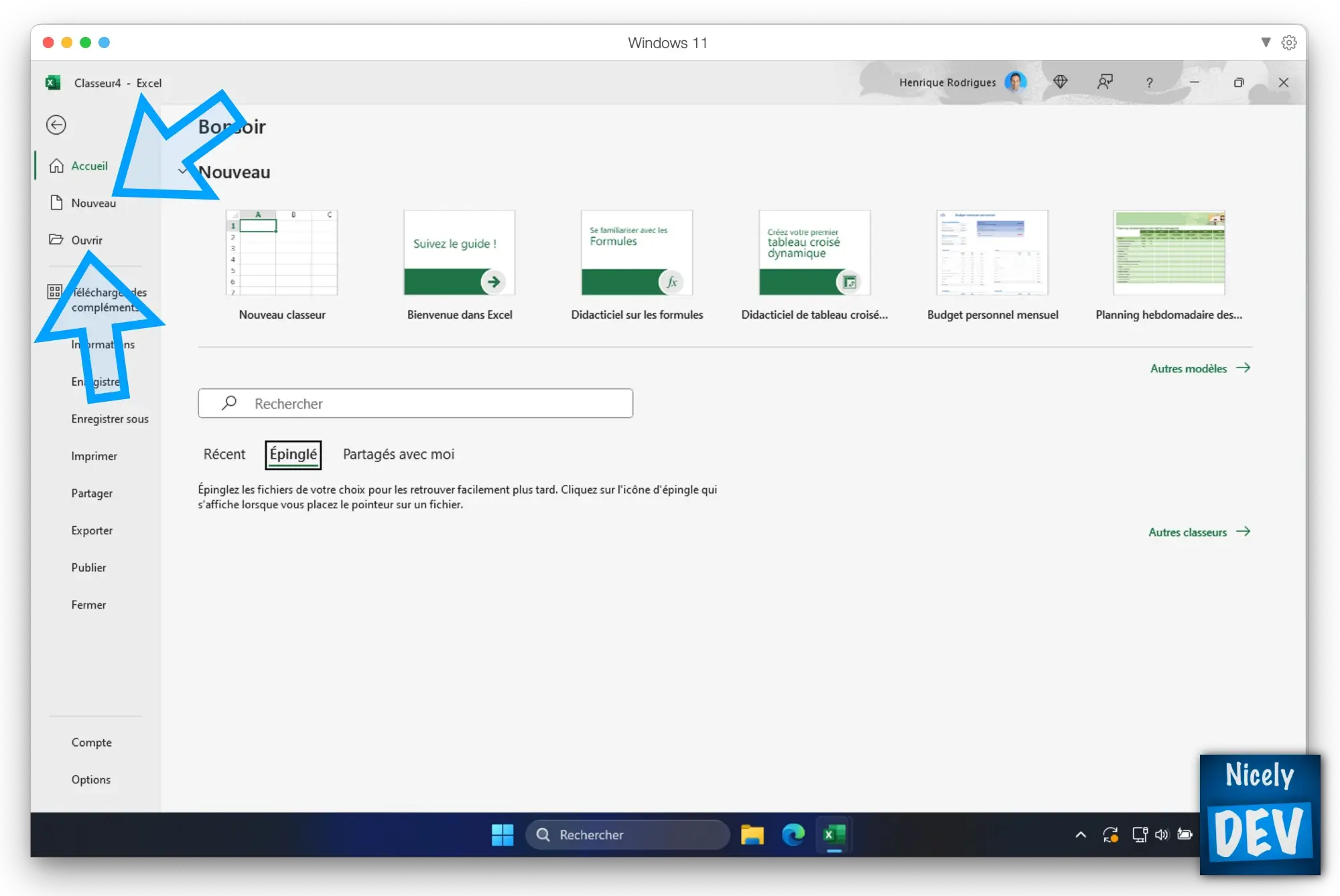The width and height of the screenshot is (1340, 896).
Task: Click the add-ins grid icon
Action: [55, 291]
